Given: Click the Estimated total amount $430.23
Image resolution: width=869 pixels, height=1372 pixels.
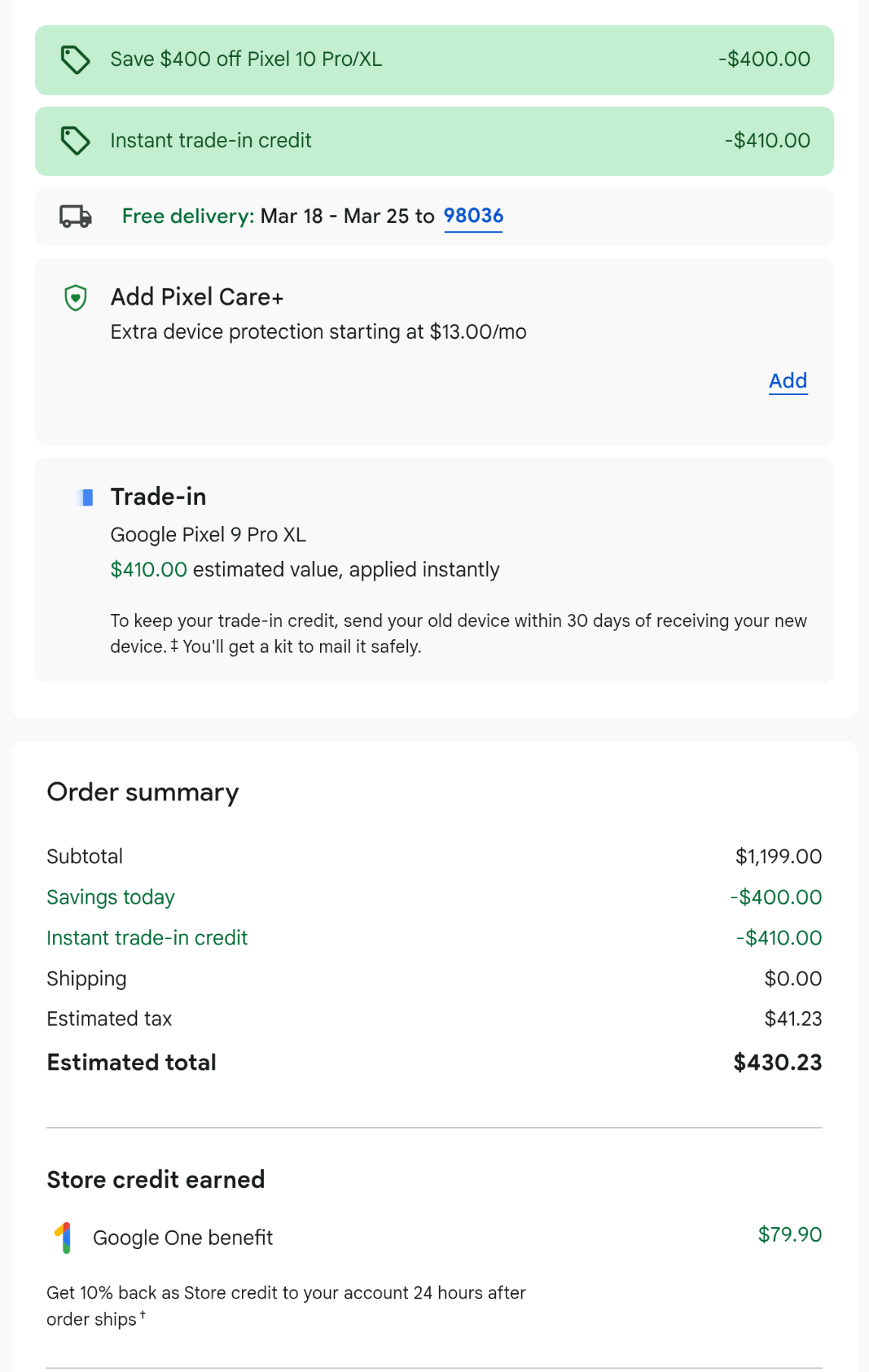Looking at the screenshot, I should click(x=777, y=1062).
